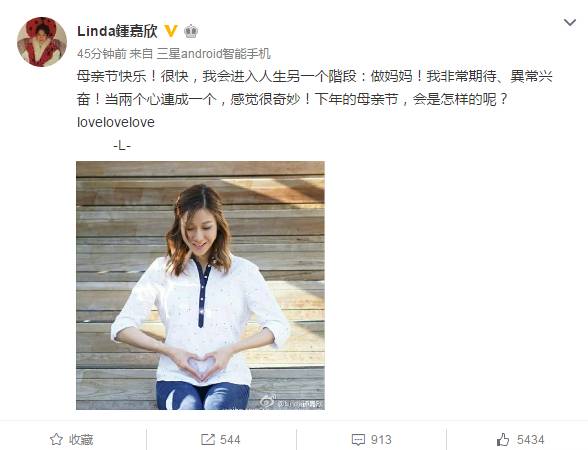Click the lovelovelove text line

116,123
